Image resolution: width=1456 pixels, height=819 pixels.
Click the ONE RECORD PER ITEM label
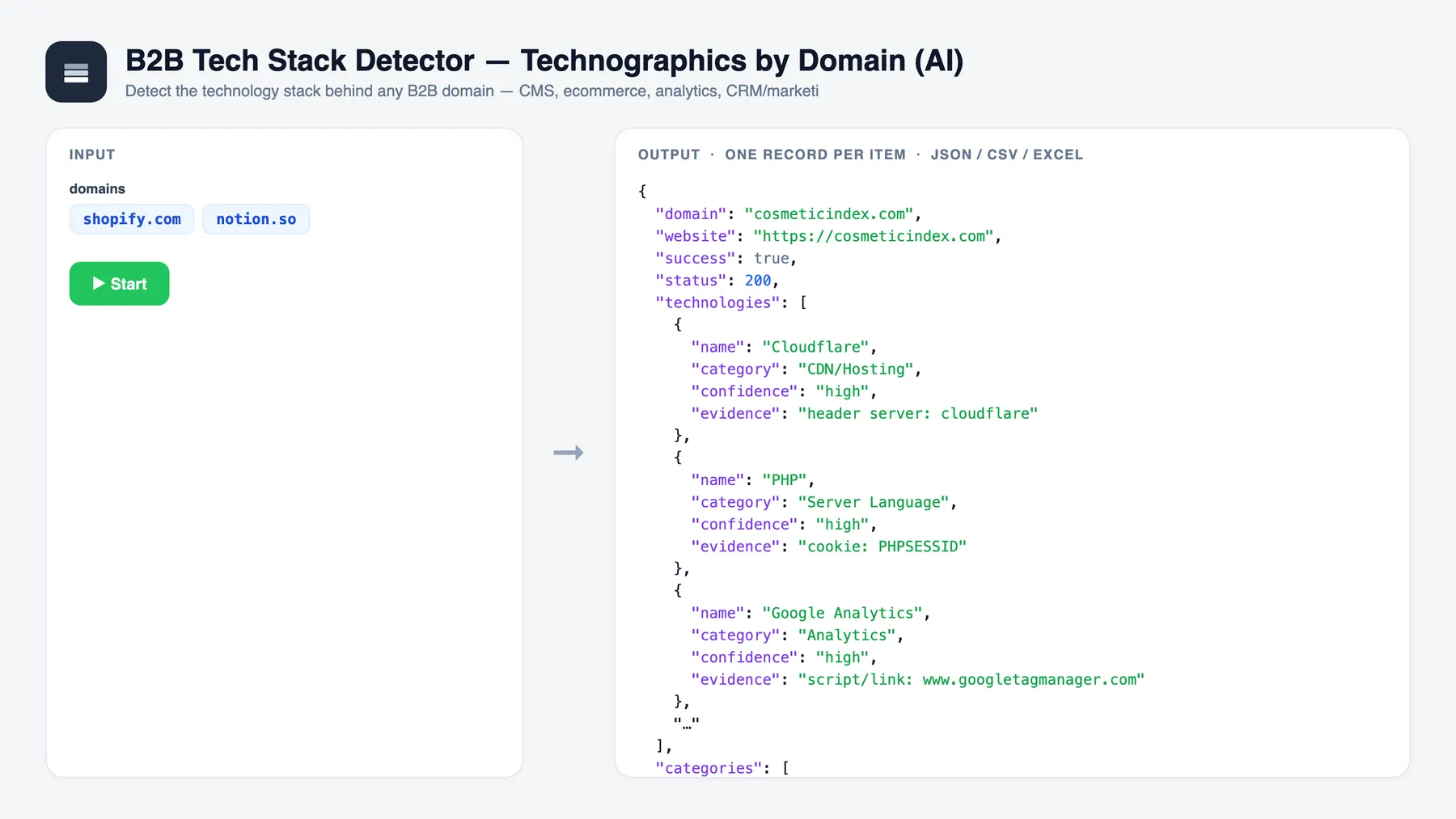[815, 154]
